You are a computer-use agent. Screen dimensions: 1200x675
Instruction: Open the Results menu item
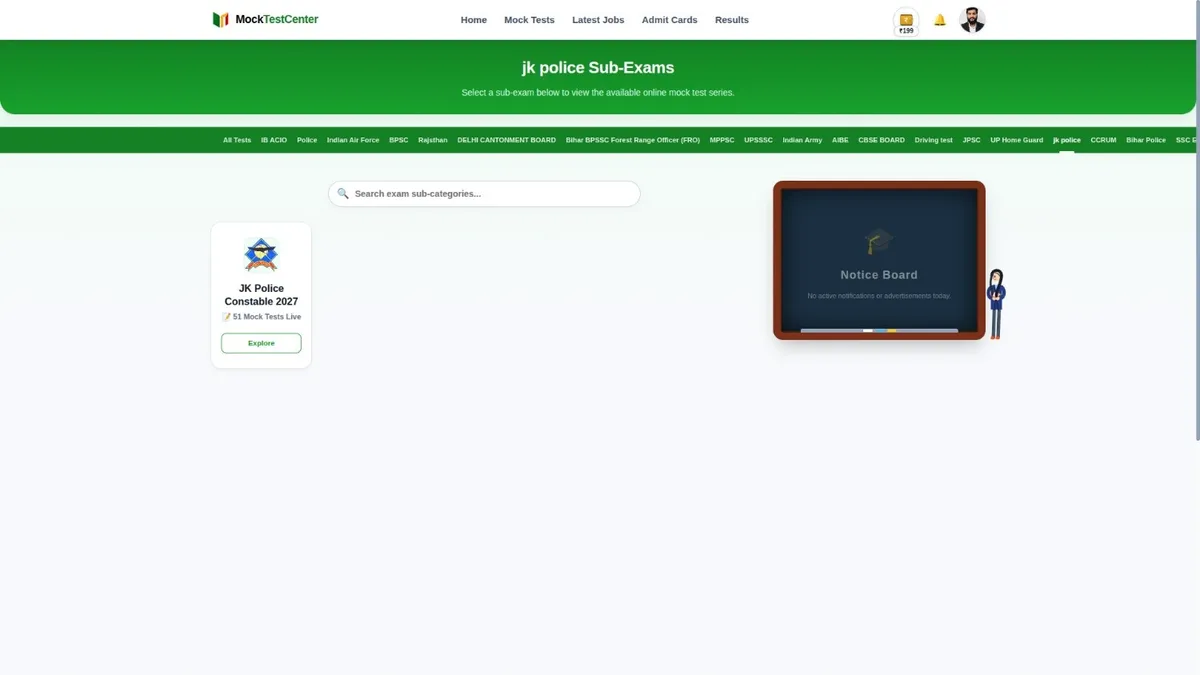click(x=732, y=20)
